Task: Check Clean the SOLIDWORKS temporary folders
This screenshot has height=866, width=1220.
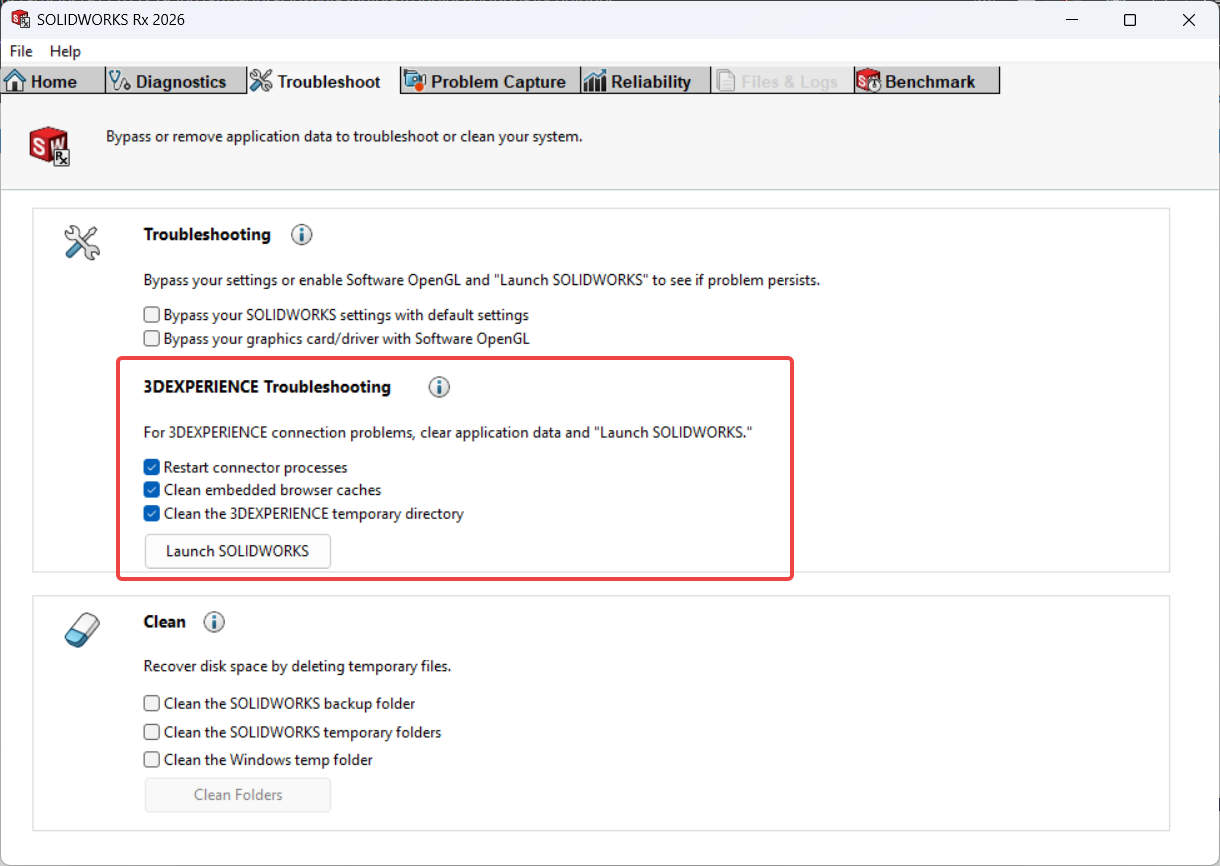Action: tap(293, 732)
